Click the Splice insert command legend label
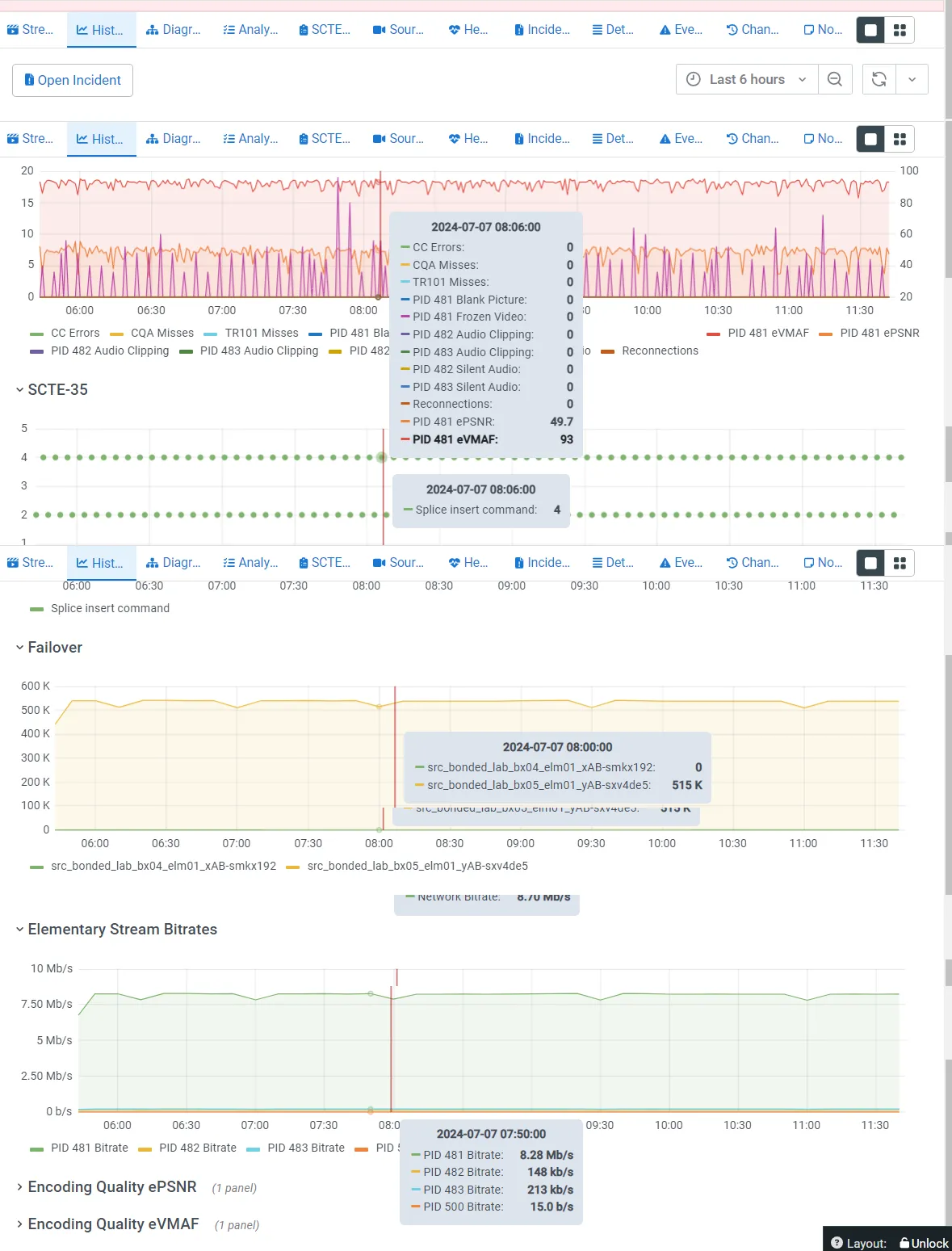This screenshot has height=1251, width=952. (x=110, y=608)
